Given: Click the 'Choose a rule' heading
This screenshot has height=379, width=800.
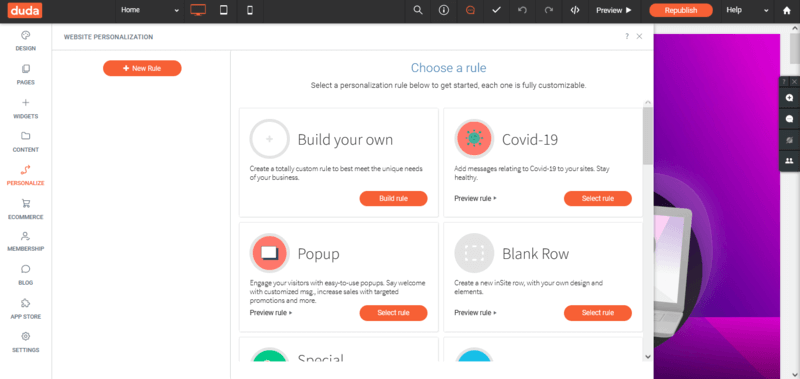Looking at the screenshot, I should (448, 68).
